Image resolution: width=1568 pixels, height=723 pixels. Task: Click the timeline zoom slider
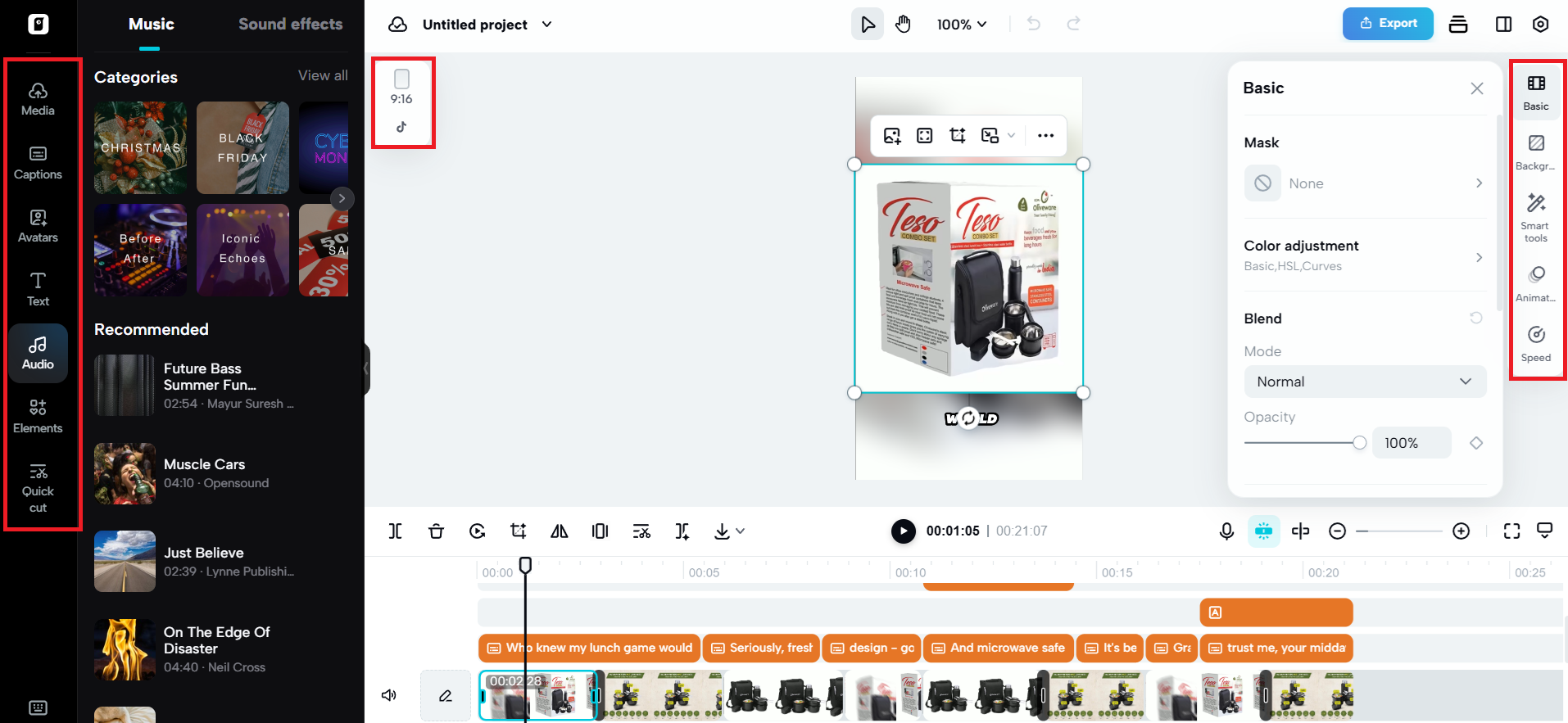[x=1398, y=531]
